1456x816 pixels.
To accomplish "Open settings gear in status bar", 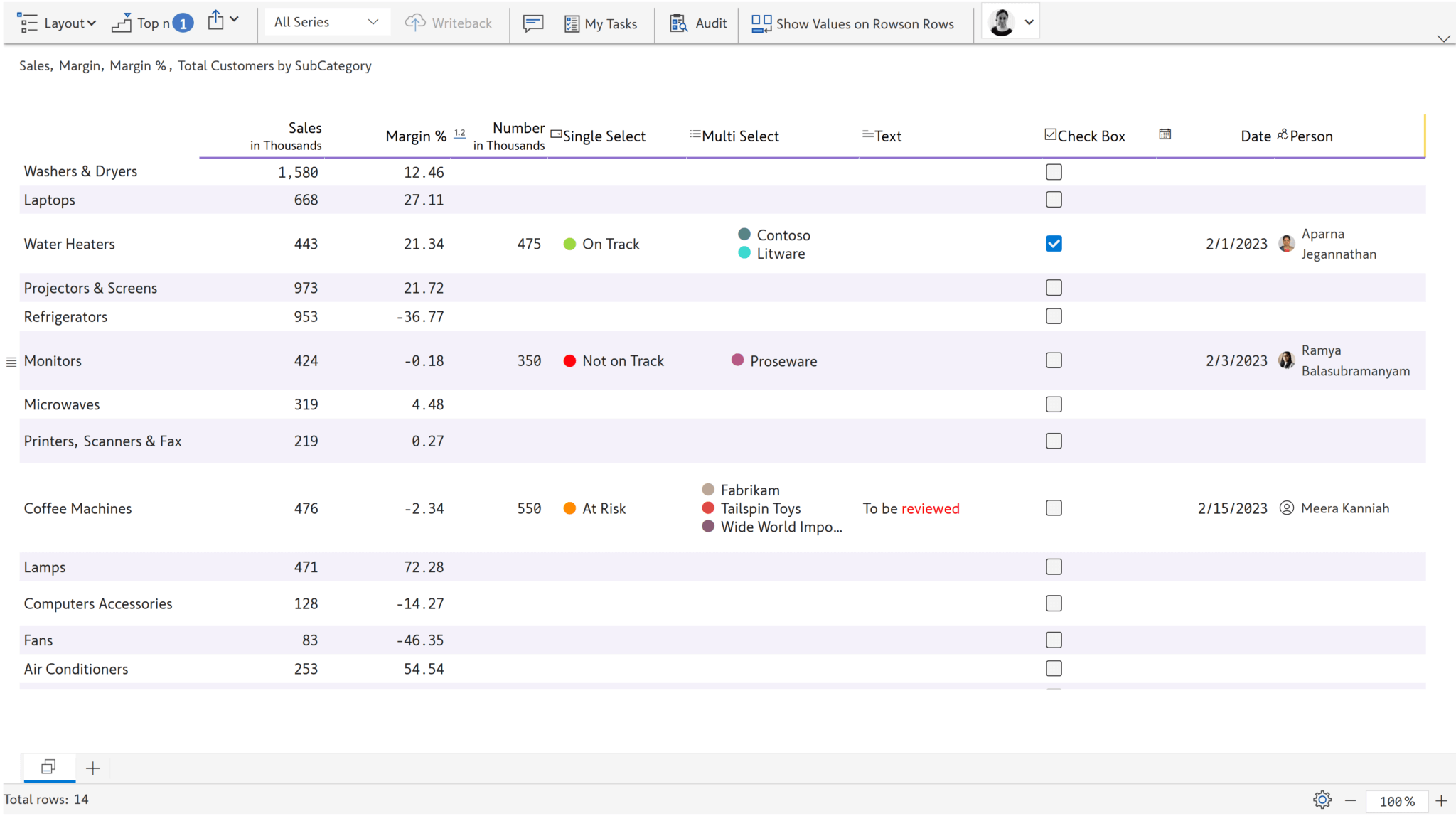I will pos(1322,800).
